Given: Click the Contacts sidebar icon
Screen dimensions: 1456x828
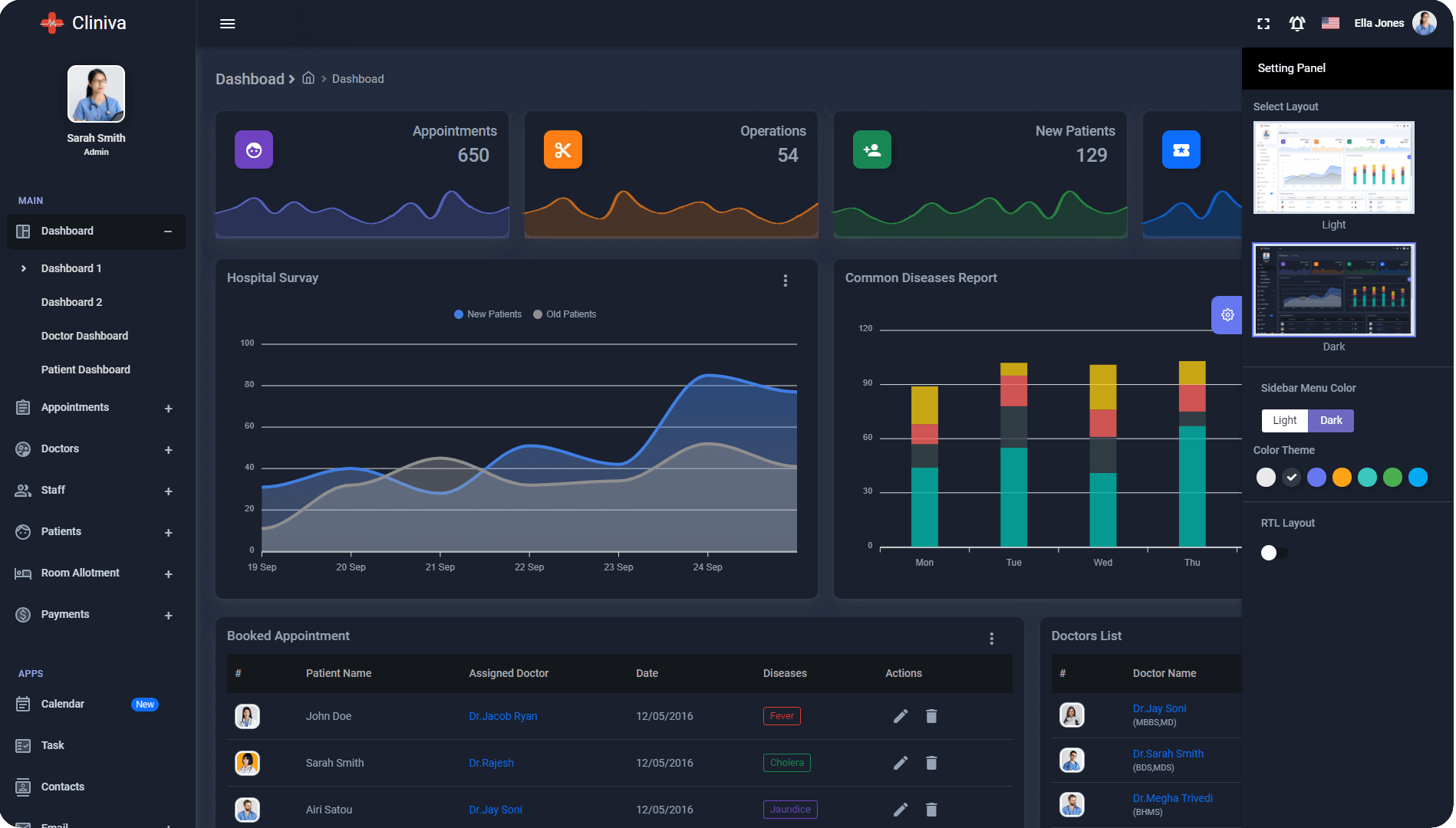Looking at the screenshot, I should (x=23, y=787).
